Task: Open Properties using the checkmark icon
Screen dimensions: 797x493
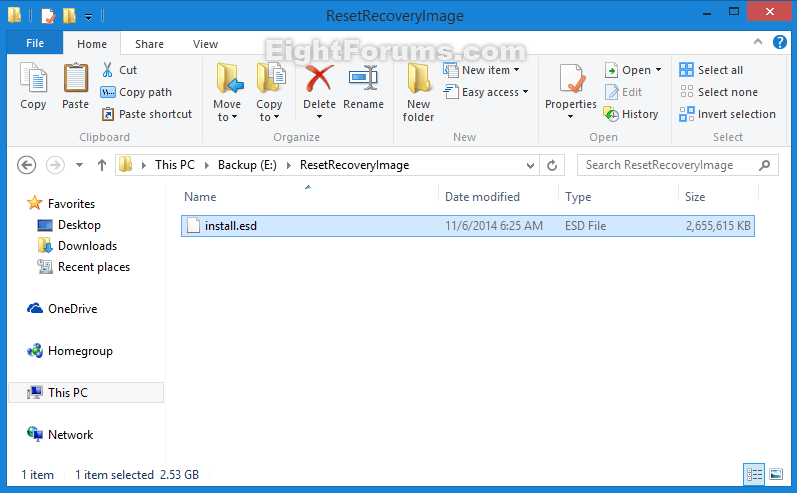Action: tap(571, 81)
